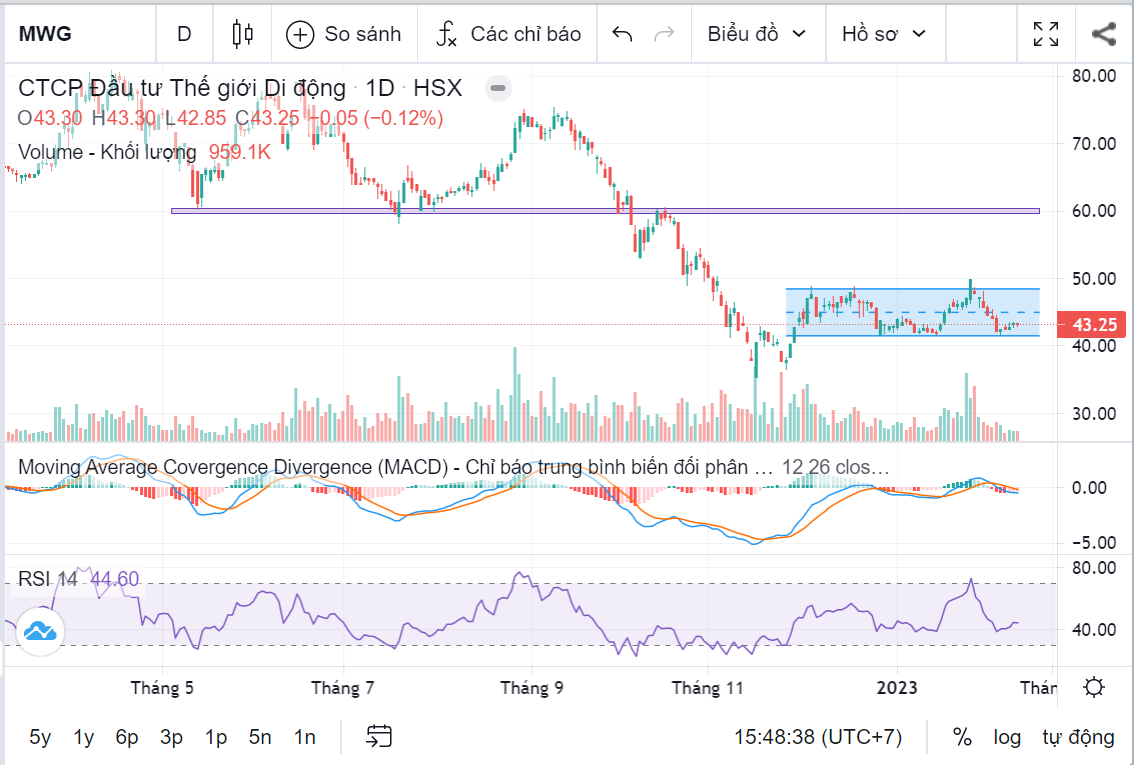Toggle tự động auto scale

1078,737
